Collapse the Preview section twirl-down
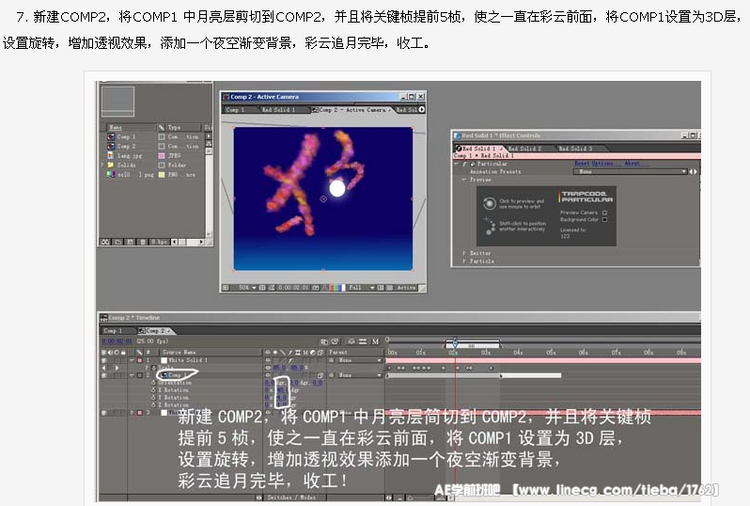Image resolution: width=750 pixels, height=506 pixels. 464,180
